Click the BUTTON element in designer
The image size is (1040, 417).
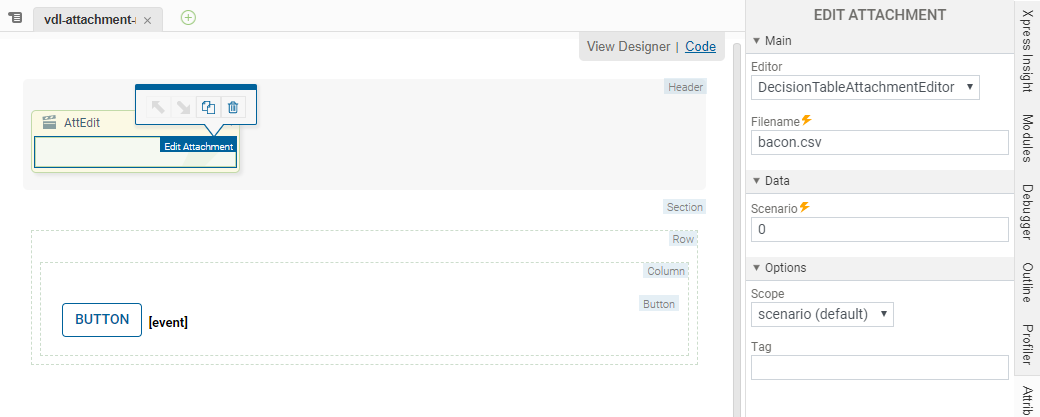102,320
